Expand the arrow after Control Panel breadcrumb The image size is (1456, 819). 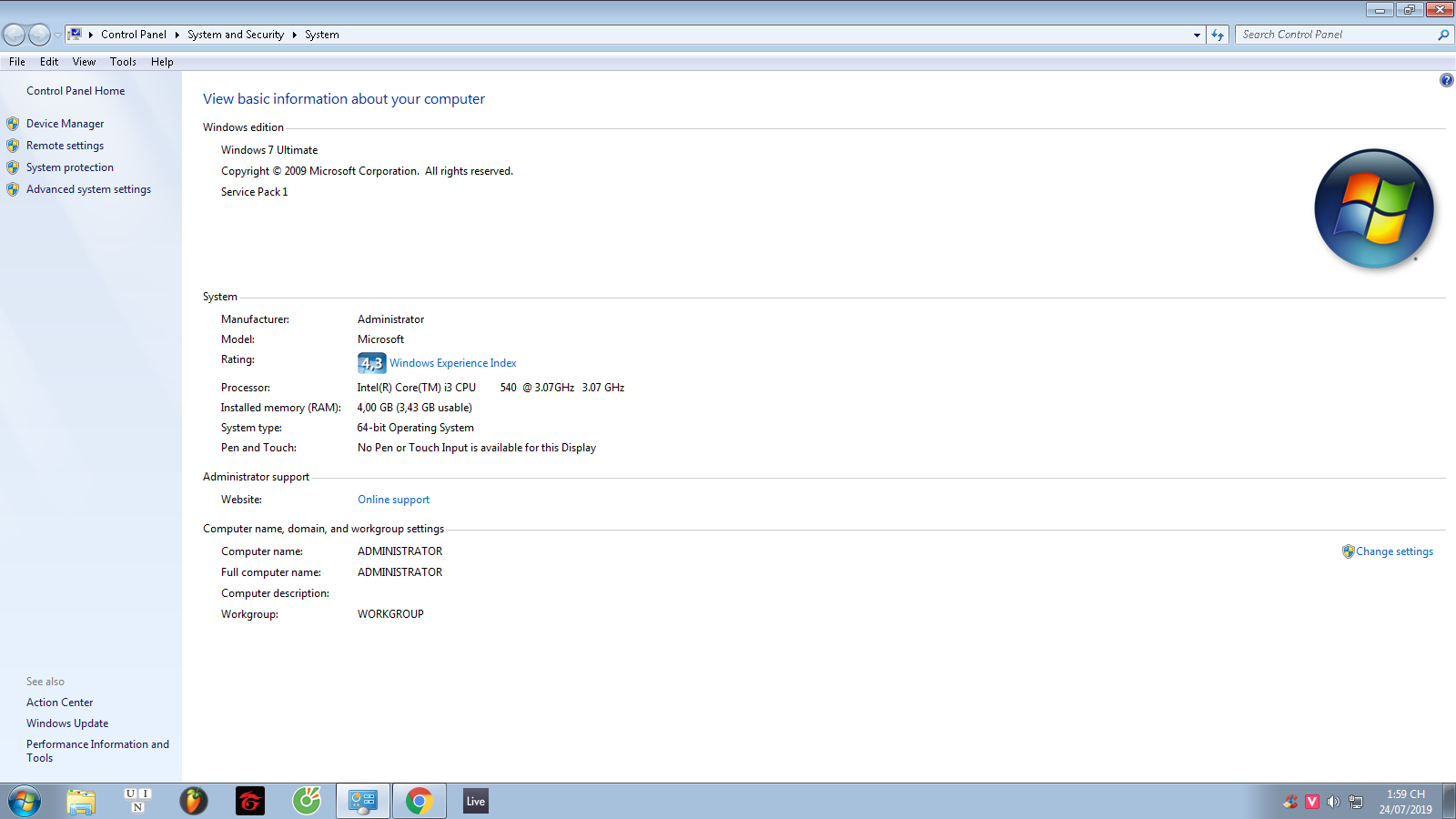[177, 35]
